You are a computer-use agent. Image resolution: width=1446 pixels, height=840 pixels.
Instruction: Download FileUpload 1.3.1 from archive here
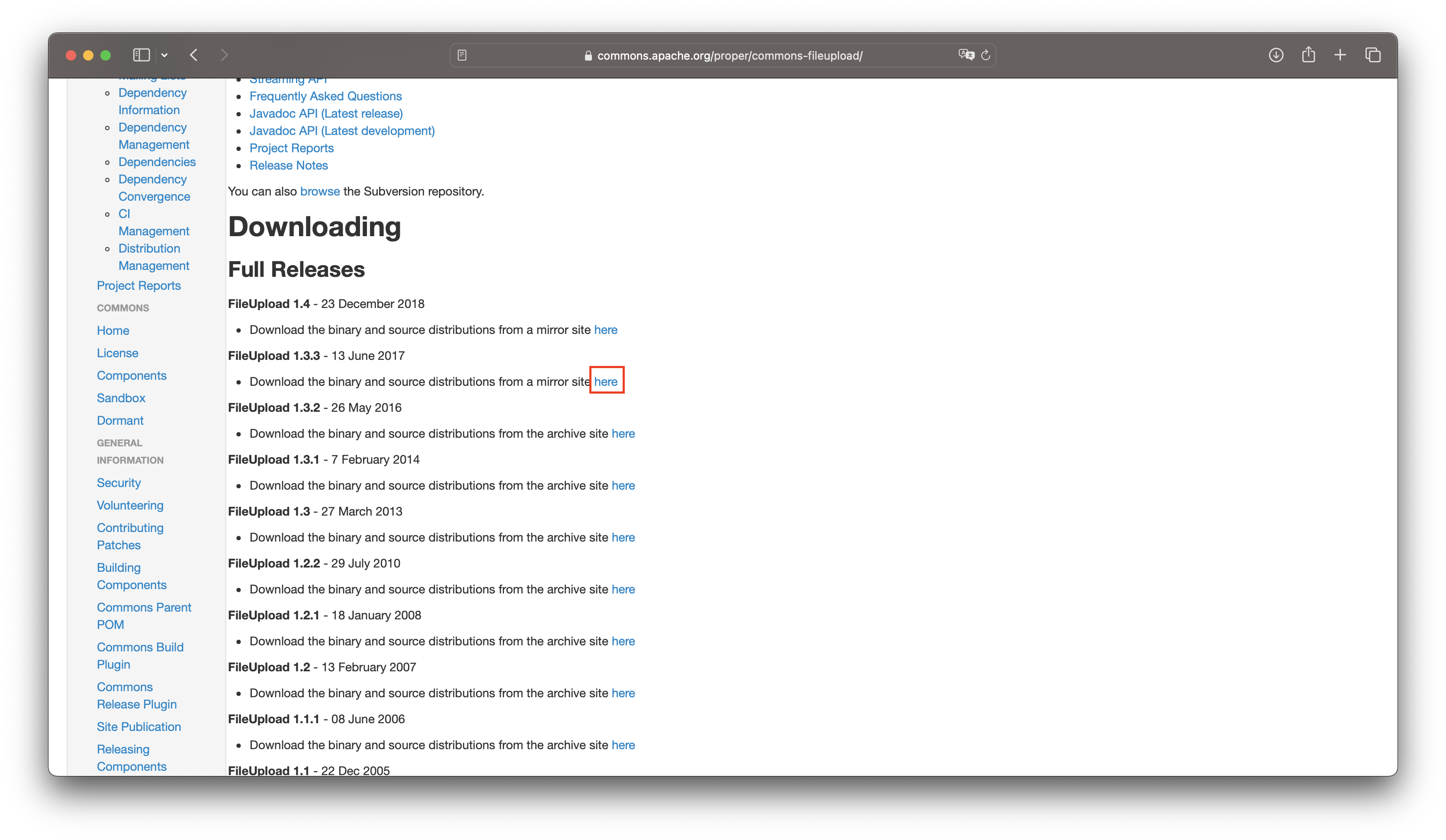click(623, 485)
